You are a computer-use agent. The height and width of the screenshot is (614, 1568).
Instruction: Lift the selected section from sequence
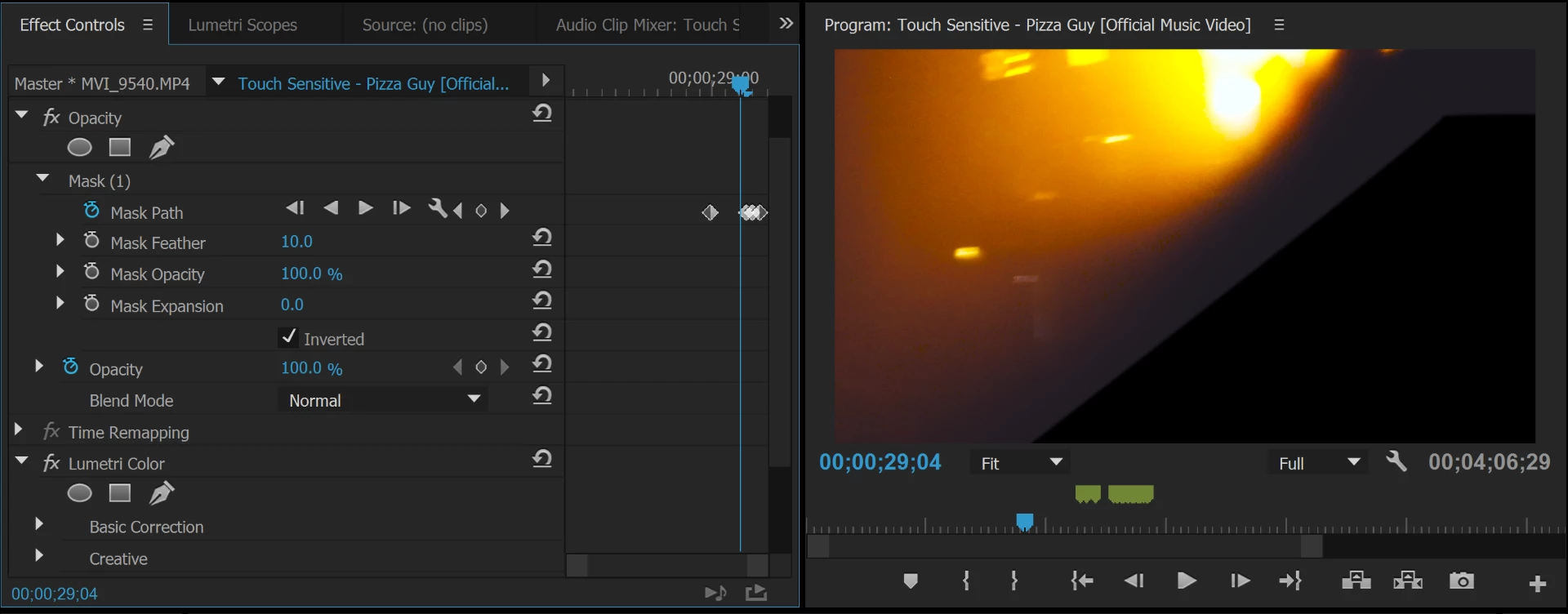1356,581
